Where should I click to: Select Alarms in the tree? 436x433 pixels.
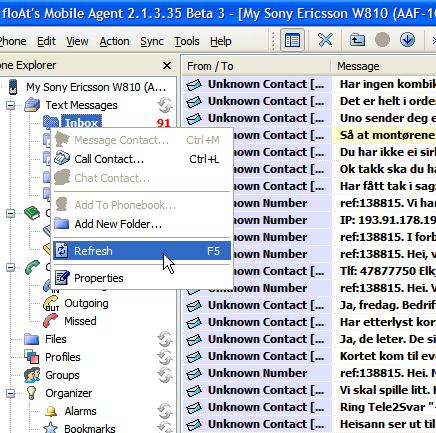[80, 411]
